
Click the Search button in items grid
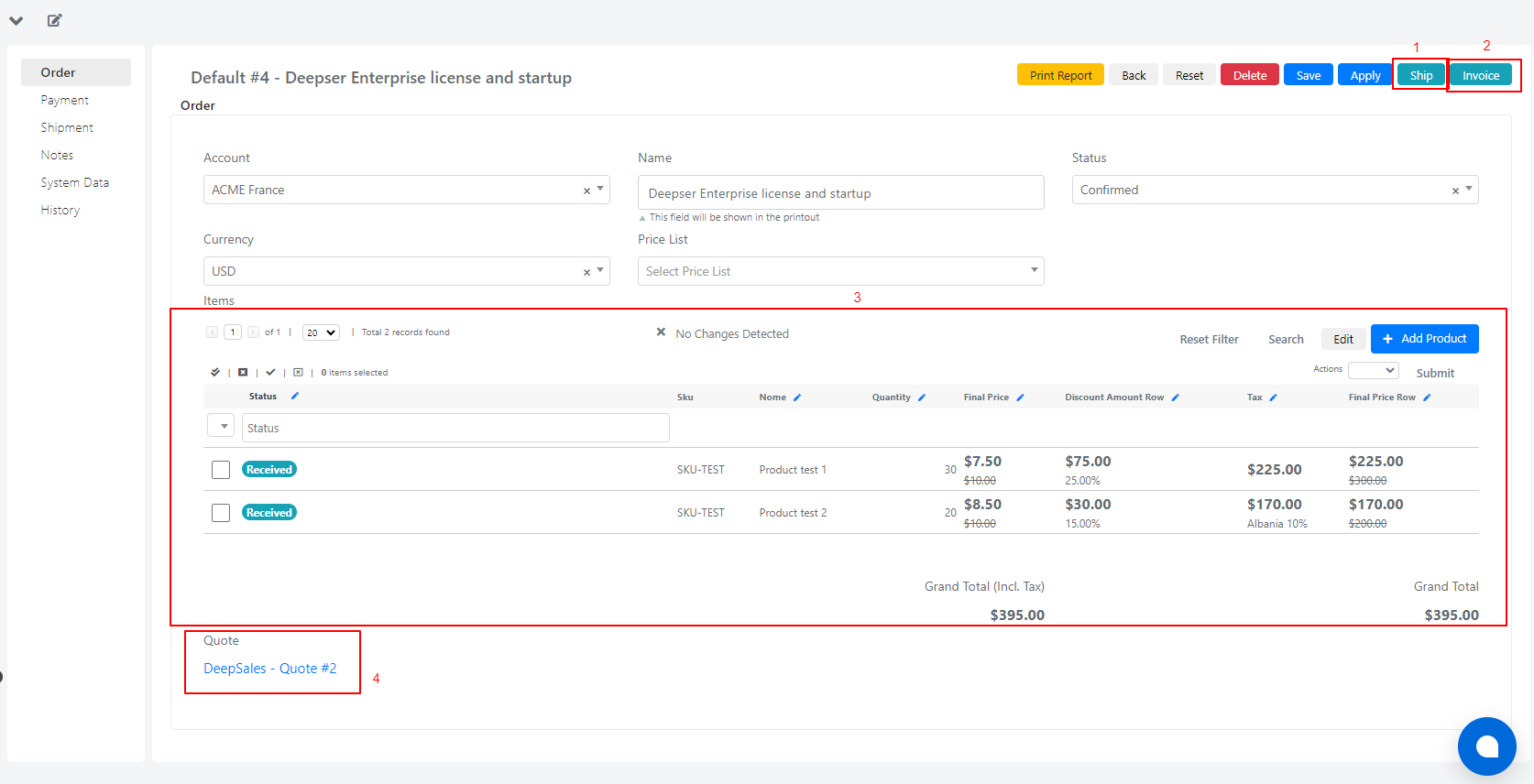(x=1286, y=339)
